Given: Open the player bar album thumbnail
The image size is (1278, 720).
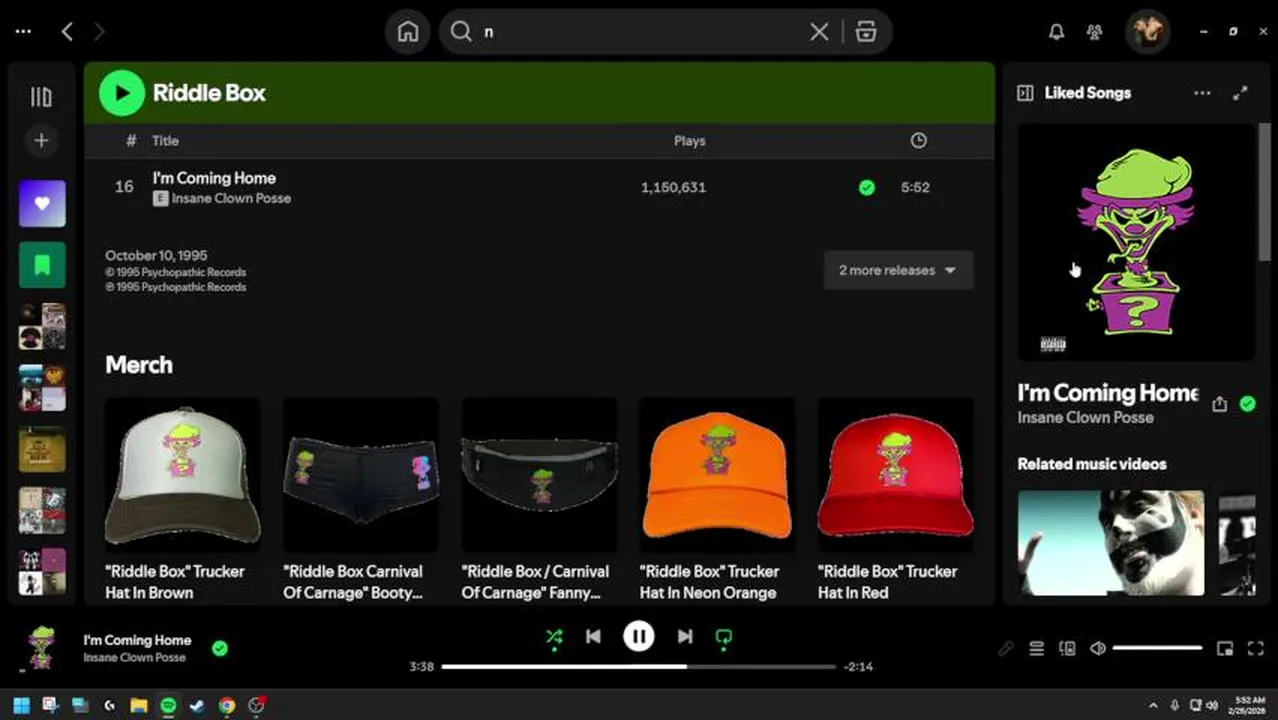Looking at the screenshot, I should 42,648.
